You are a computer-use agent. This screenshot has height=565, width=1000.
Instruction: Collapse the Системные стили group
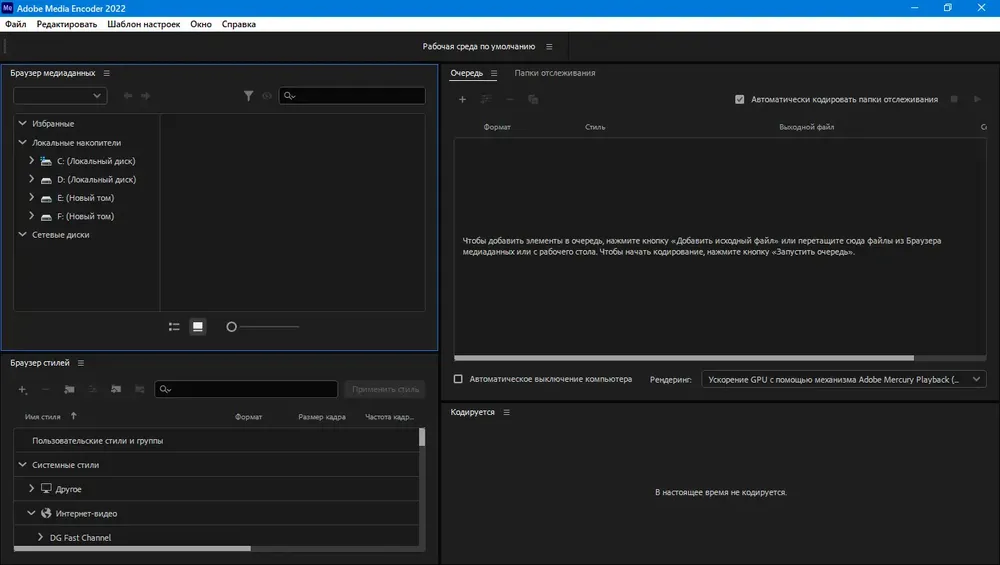coord(22,465)
